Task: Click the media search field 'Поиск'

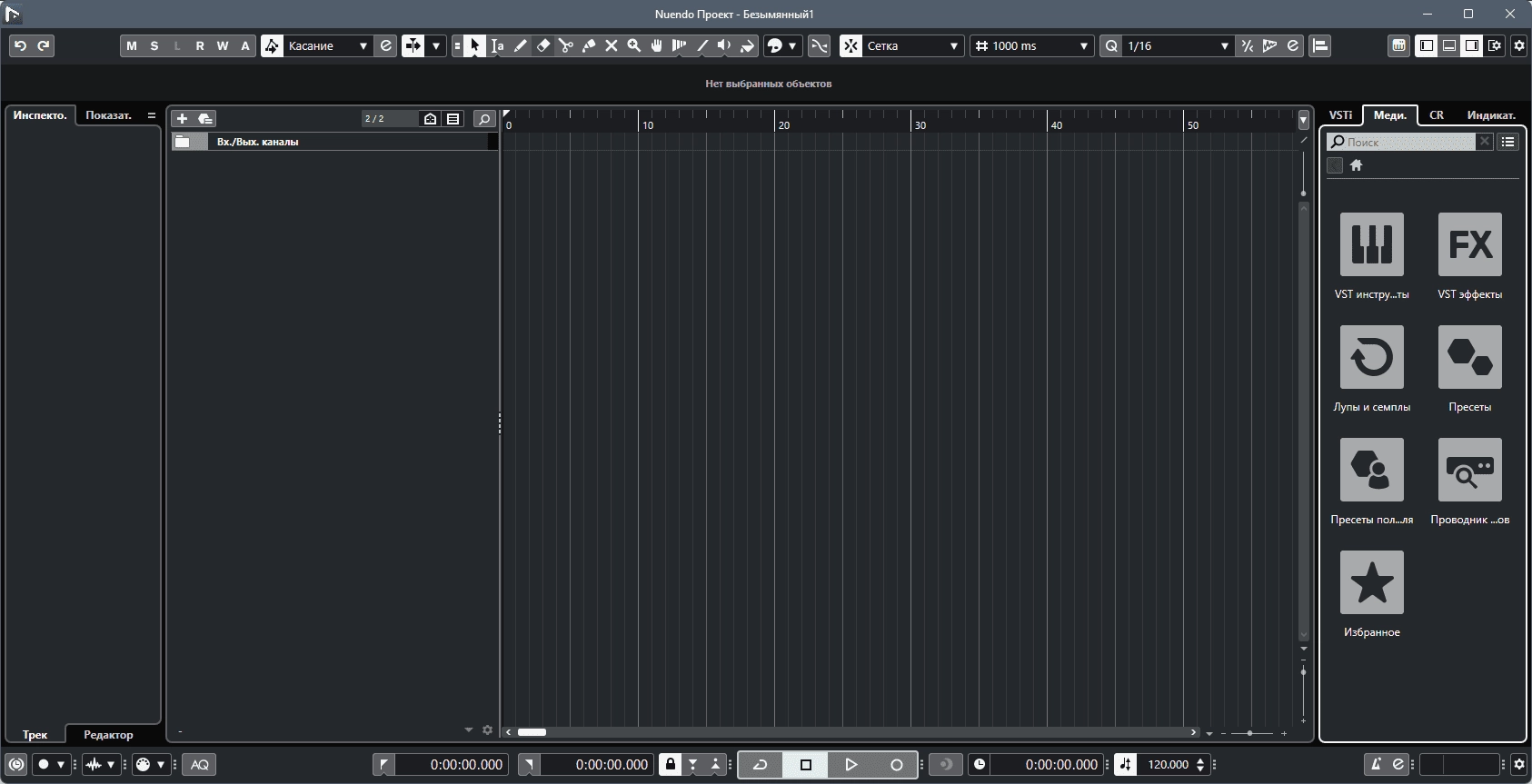Action: 1402,142
